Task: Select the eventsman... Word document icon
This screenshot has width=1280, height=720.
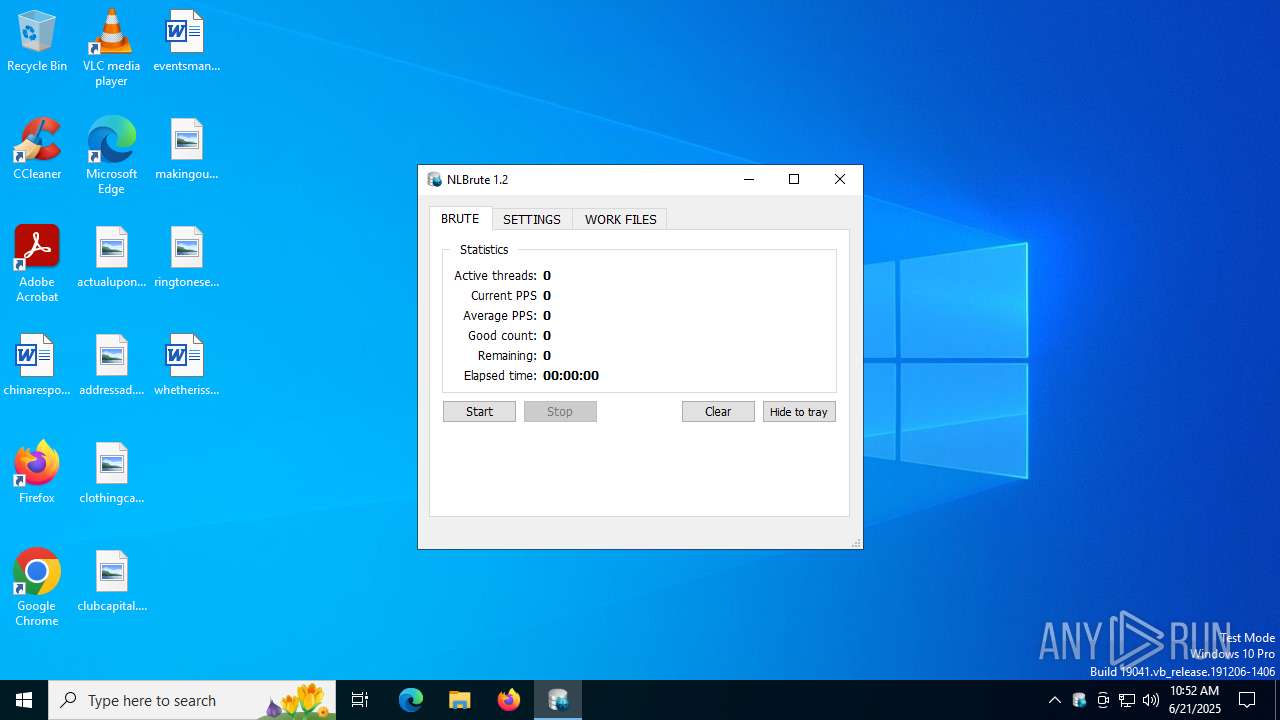Action: pos(186,41)
